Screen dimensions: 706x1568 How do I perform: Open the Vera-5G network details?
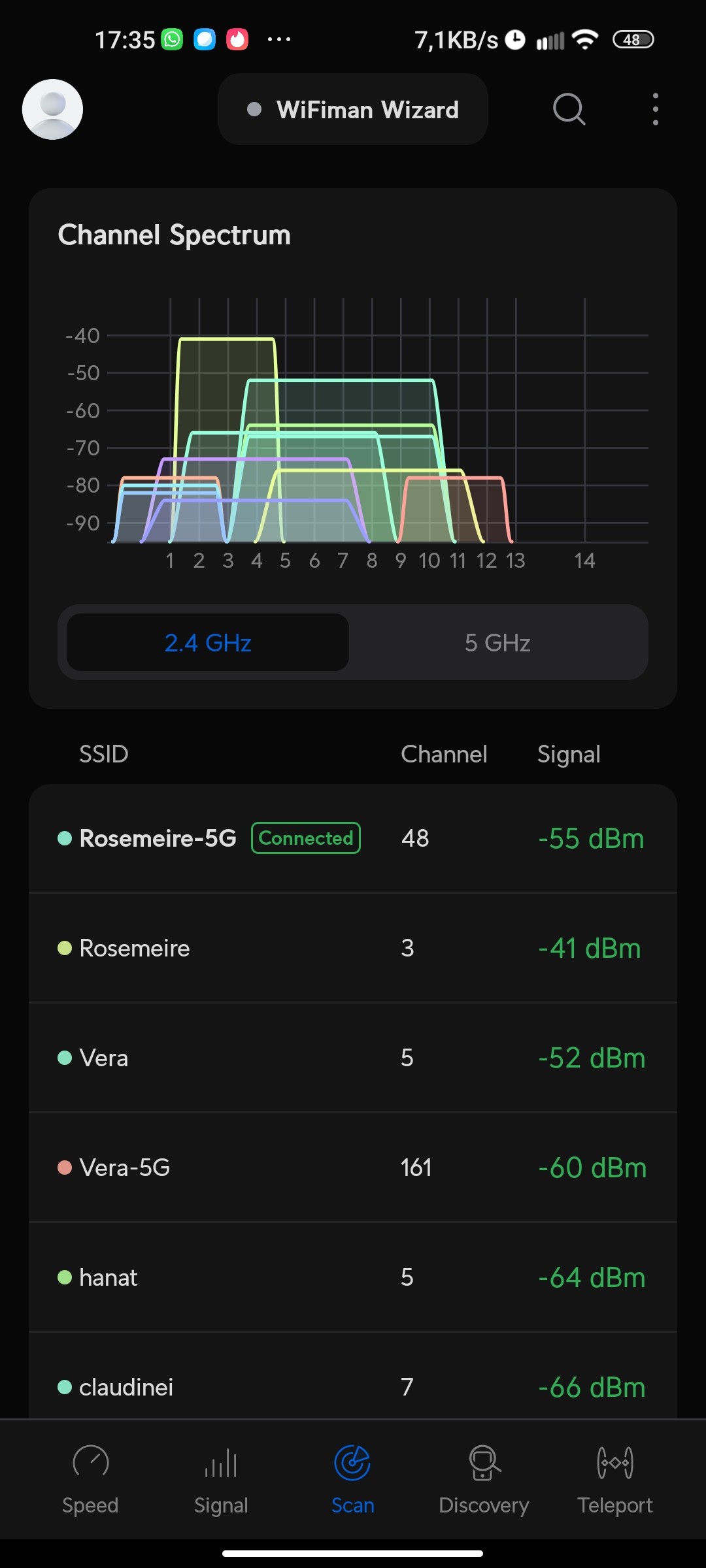click(x=353, y=1168)
